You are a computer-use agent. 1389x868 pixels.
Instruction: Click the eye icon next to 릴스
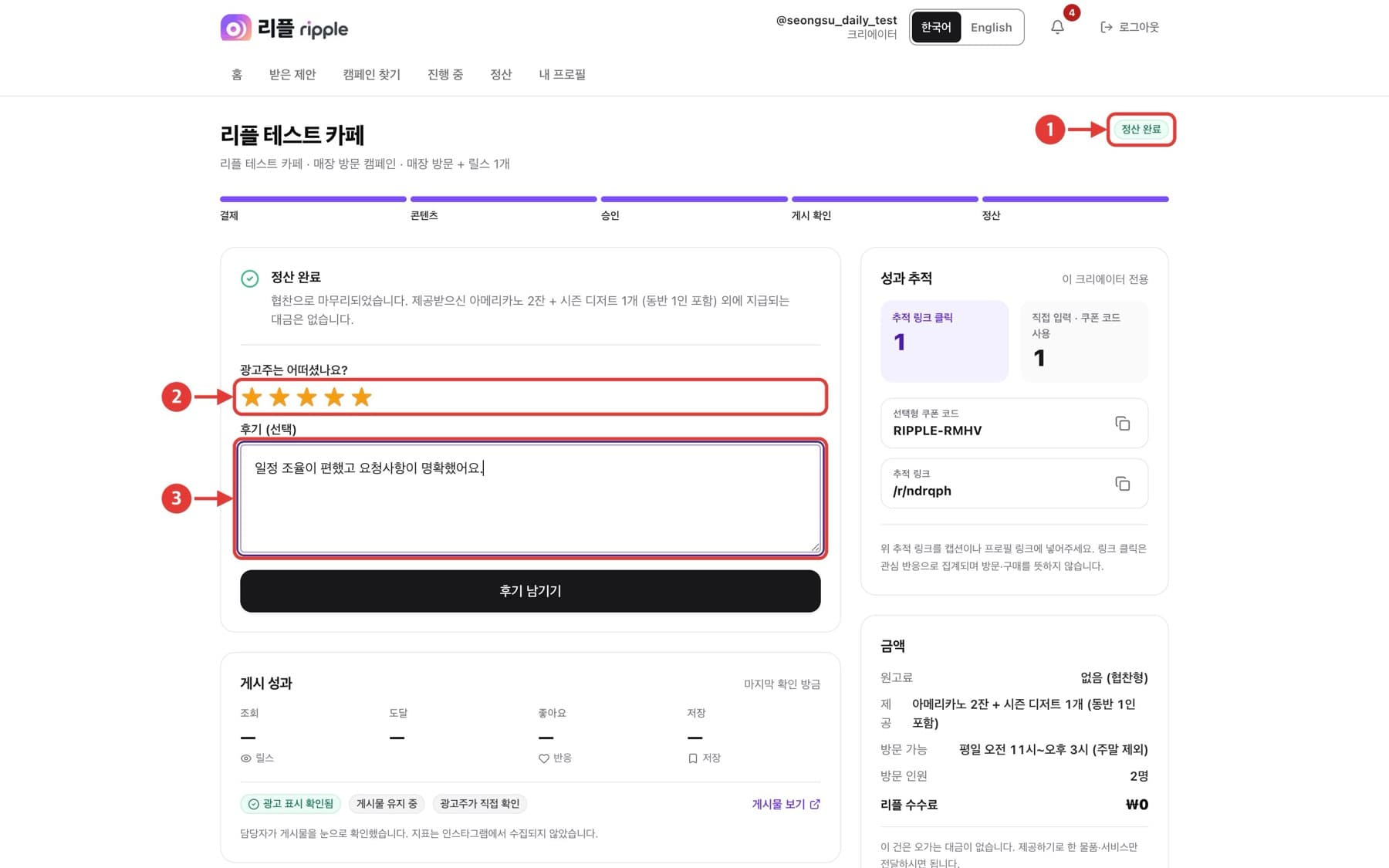[x=245, y=758]
